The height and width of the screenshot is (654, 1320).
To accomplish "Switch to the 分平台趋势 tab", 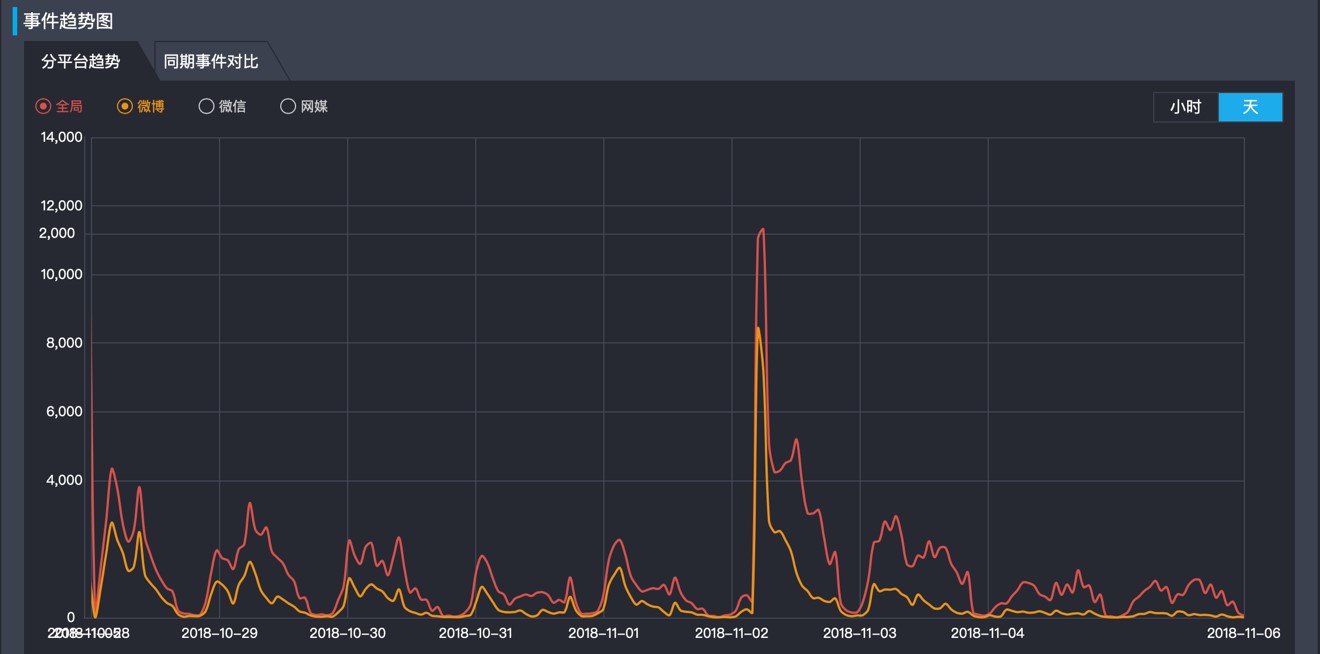I will 81,62.
